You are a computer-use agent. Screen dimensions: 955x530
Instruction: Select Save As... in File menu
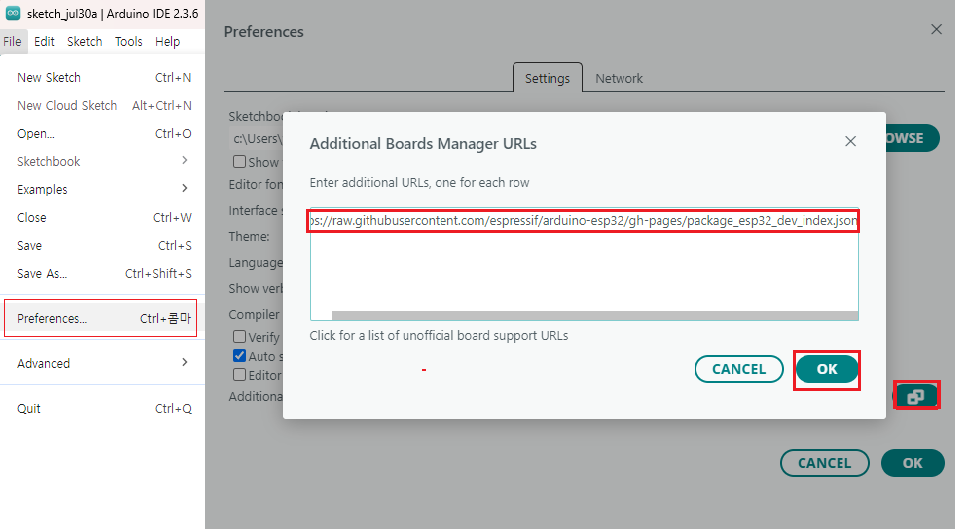coord(102,274)
